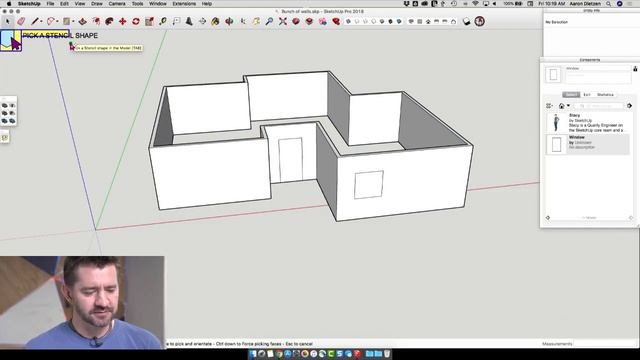This screenshot has height=360, width=640.
Task: Select the Line pencil tool
Action: point(35,21)
